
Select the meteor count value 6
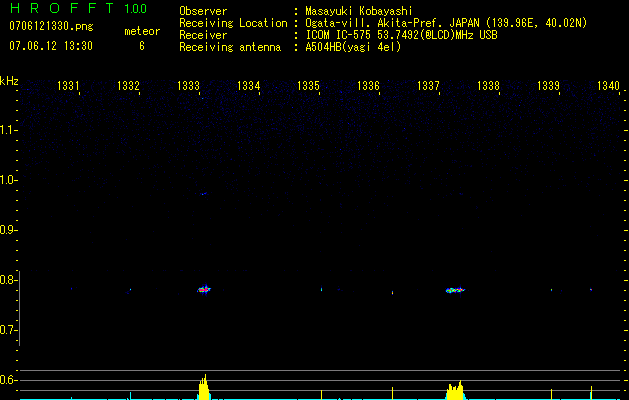point(142,46)
